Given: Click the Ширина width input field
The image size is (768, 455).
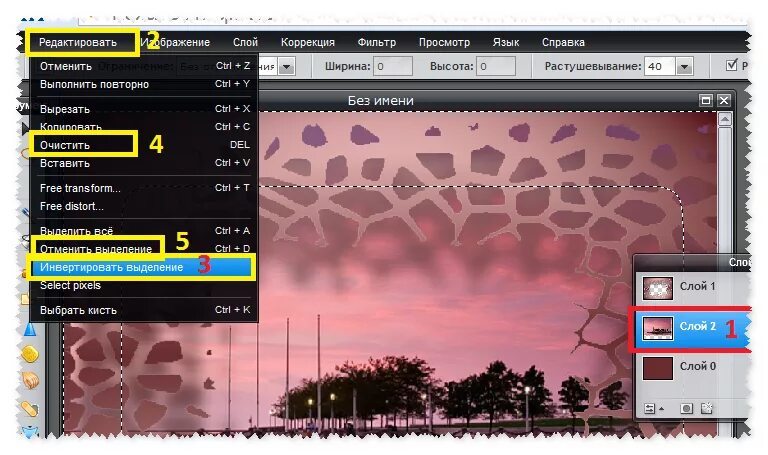Looking at the screenshot, I should pos(392,66).
